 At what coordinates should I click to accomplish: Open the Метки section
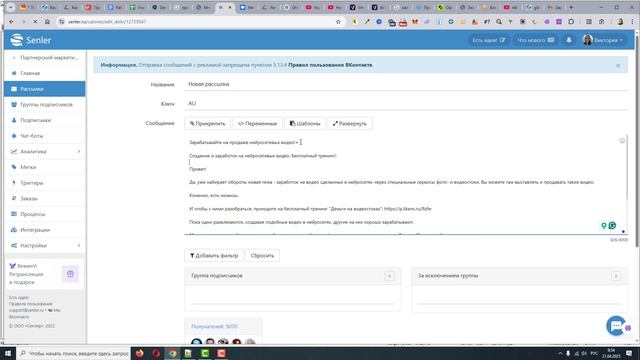(x=45, y=167)
